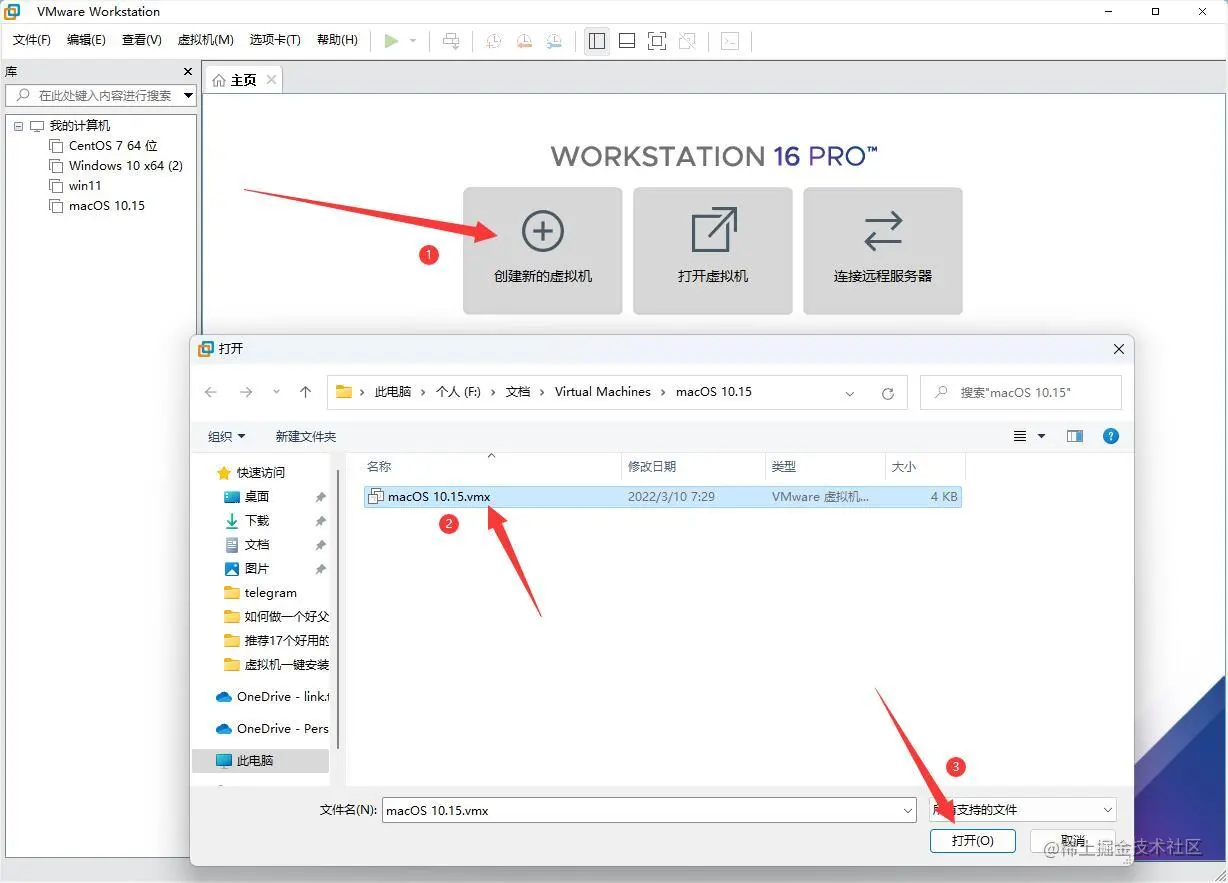1228x883 pixels.
Task: Click the revert snapshot icon
Action: coord(523,41)
